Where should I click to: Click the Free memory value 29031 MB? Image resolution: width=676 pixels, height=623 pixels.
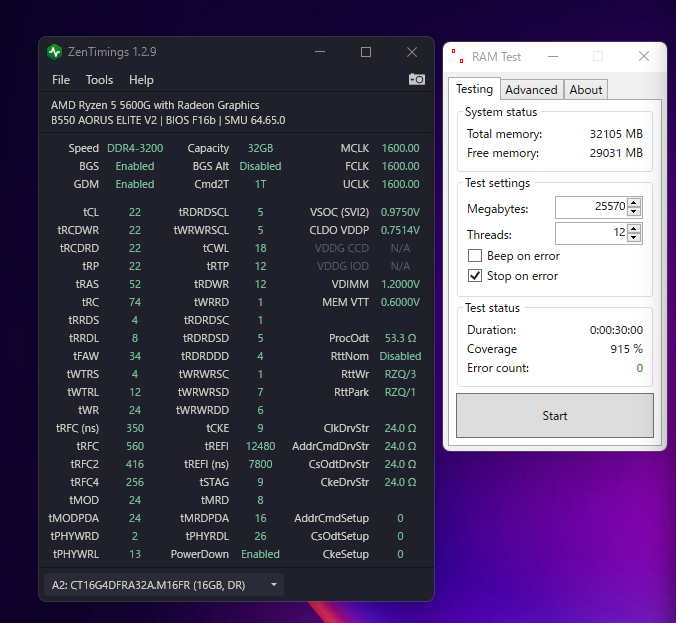tap(616, 153)
